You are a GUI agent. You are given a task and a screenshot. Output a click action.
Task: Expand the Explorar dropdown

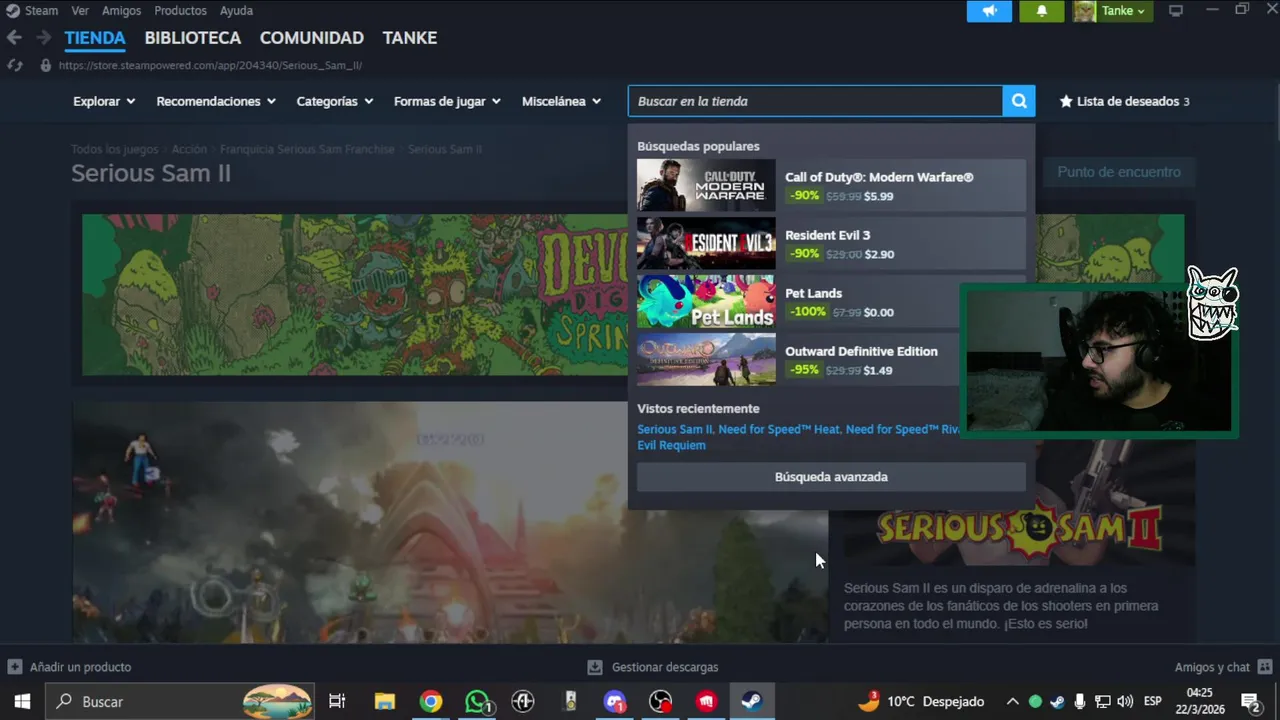[104, 101]
